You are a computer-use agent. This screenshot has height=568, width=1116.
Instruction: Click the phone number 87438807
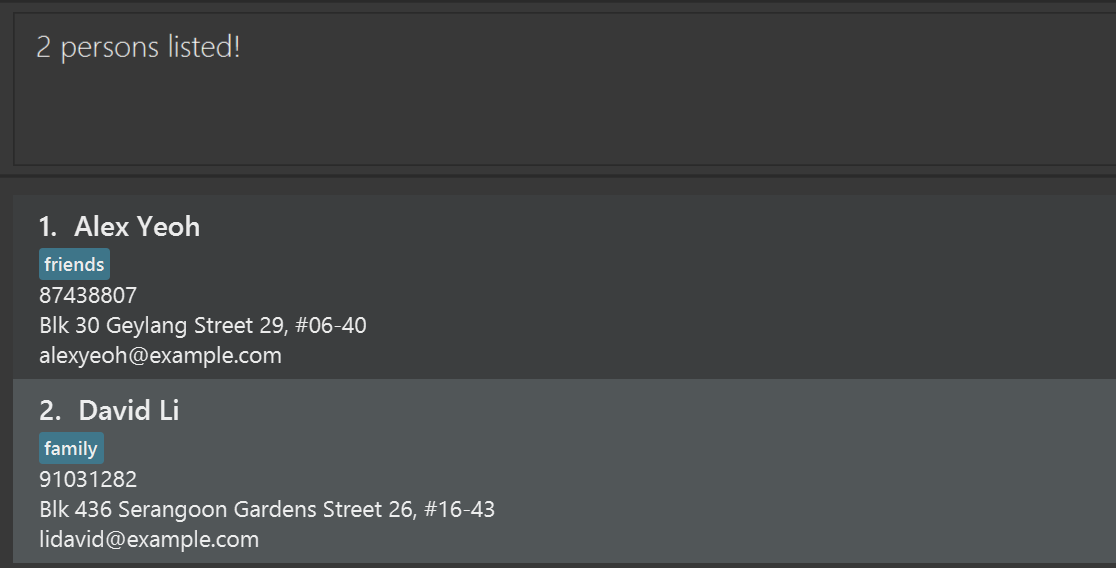[88, 295]
